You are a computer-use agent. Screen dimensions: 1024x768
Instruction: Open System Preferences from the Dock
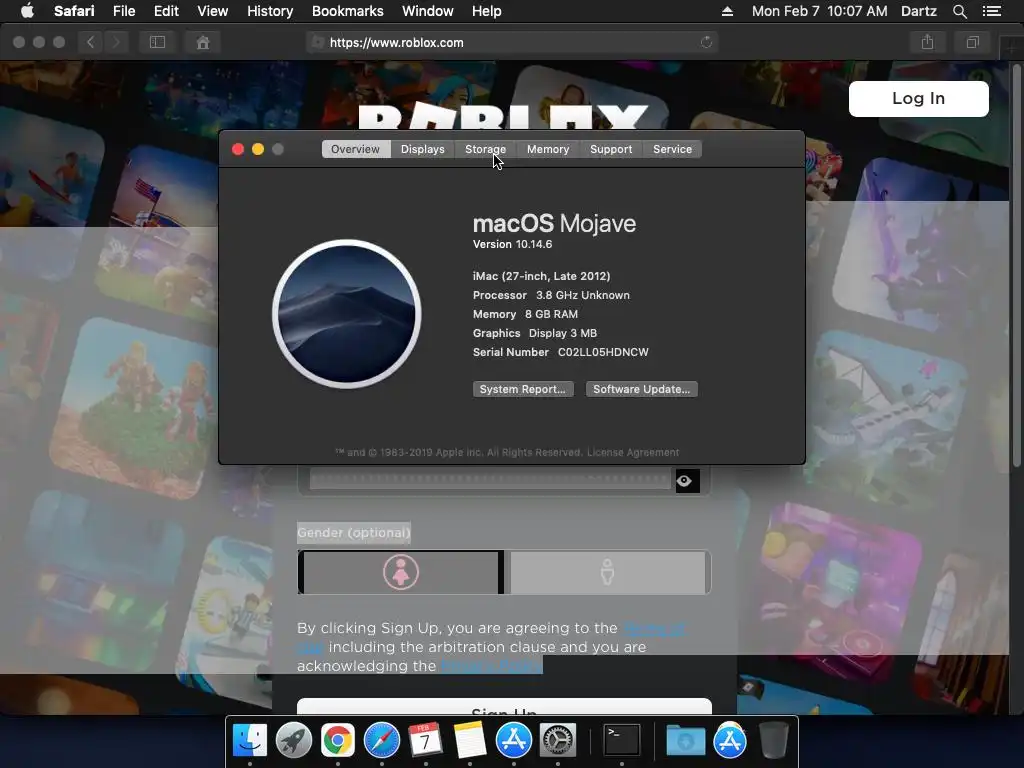557,740
